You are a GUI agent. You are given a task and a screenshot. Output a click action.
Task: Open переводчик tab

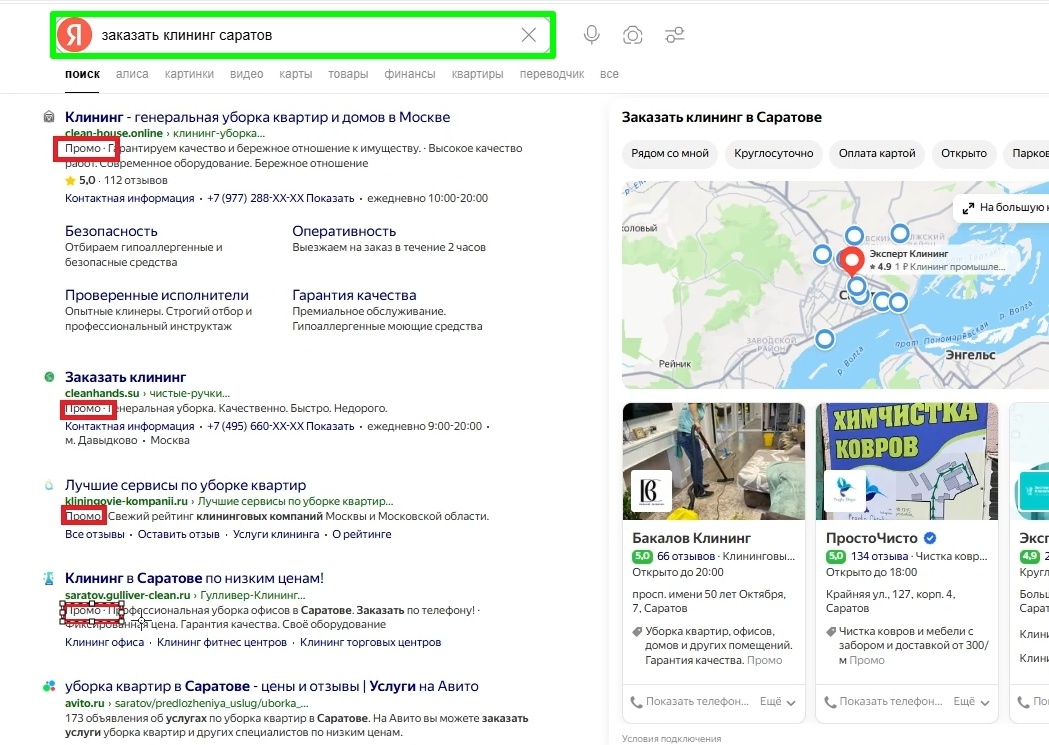click(x=552, y=74)
